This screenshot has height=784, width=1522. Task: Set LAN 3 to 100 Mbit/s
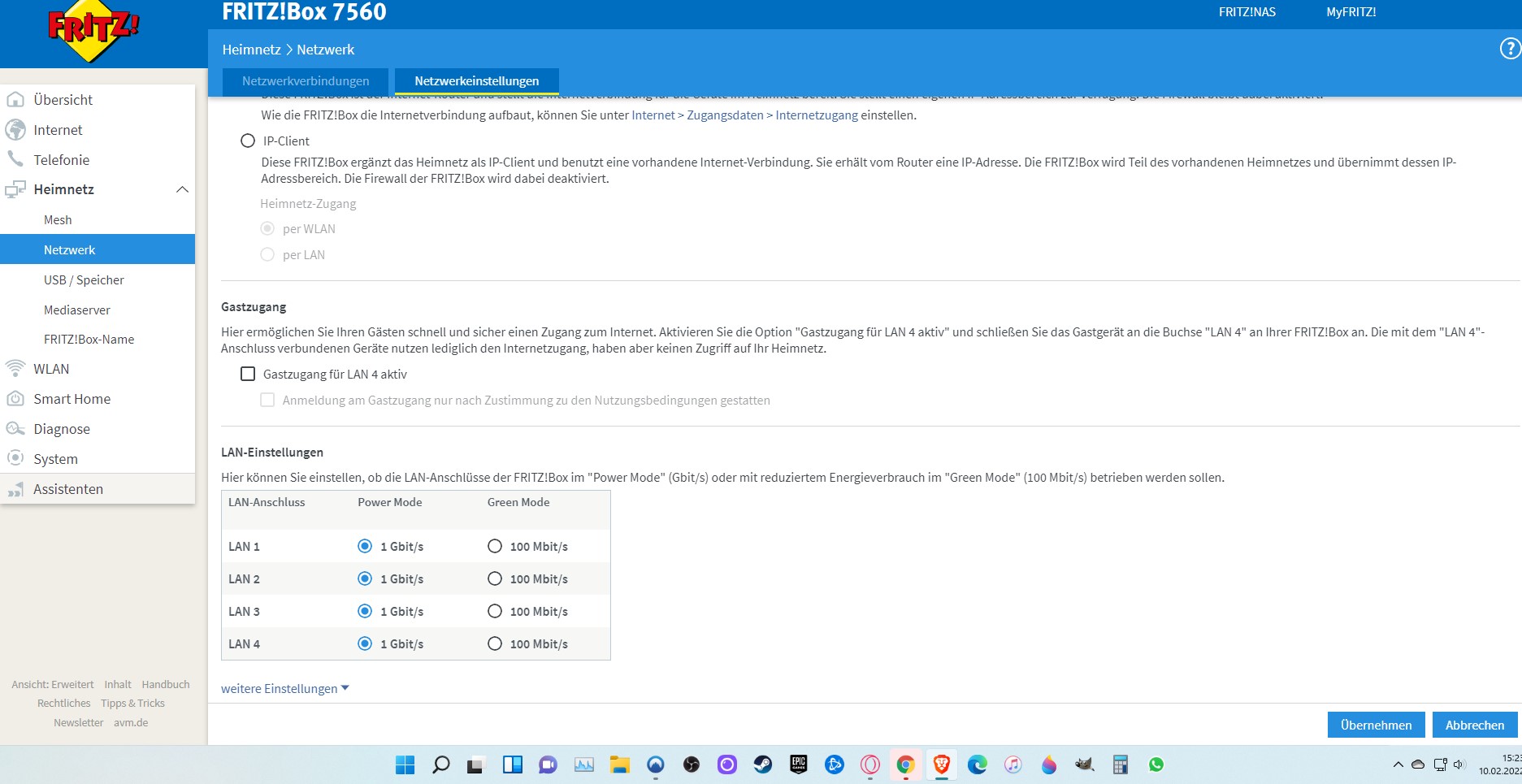[x=495, y=611]
